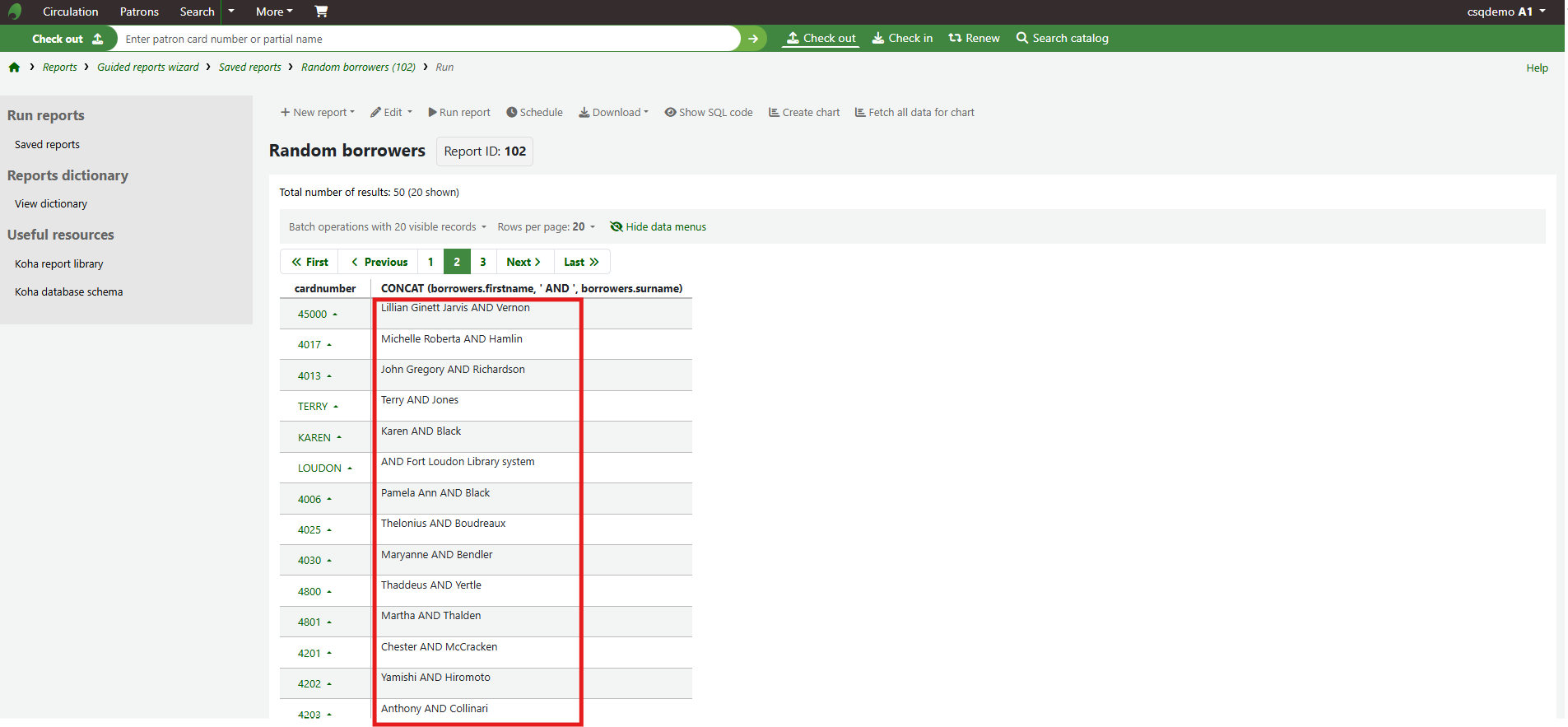Open View dictionary link
Viewport: 1568px width, 727px height.
50,204
